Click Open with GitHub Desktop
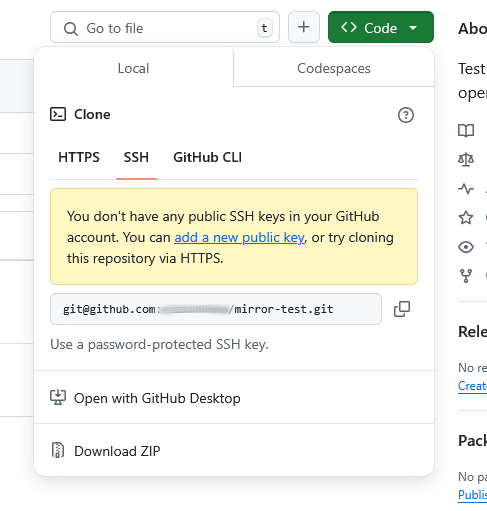The image size is (487, 511). (234, 398)
